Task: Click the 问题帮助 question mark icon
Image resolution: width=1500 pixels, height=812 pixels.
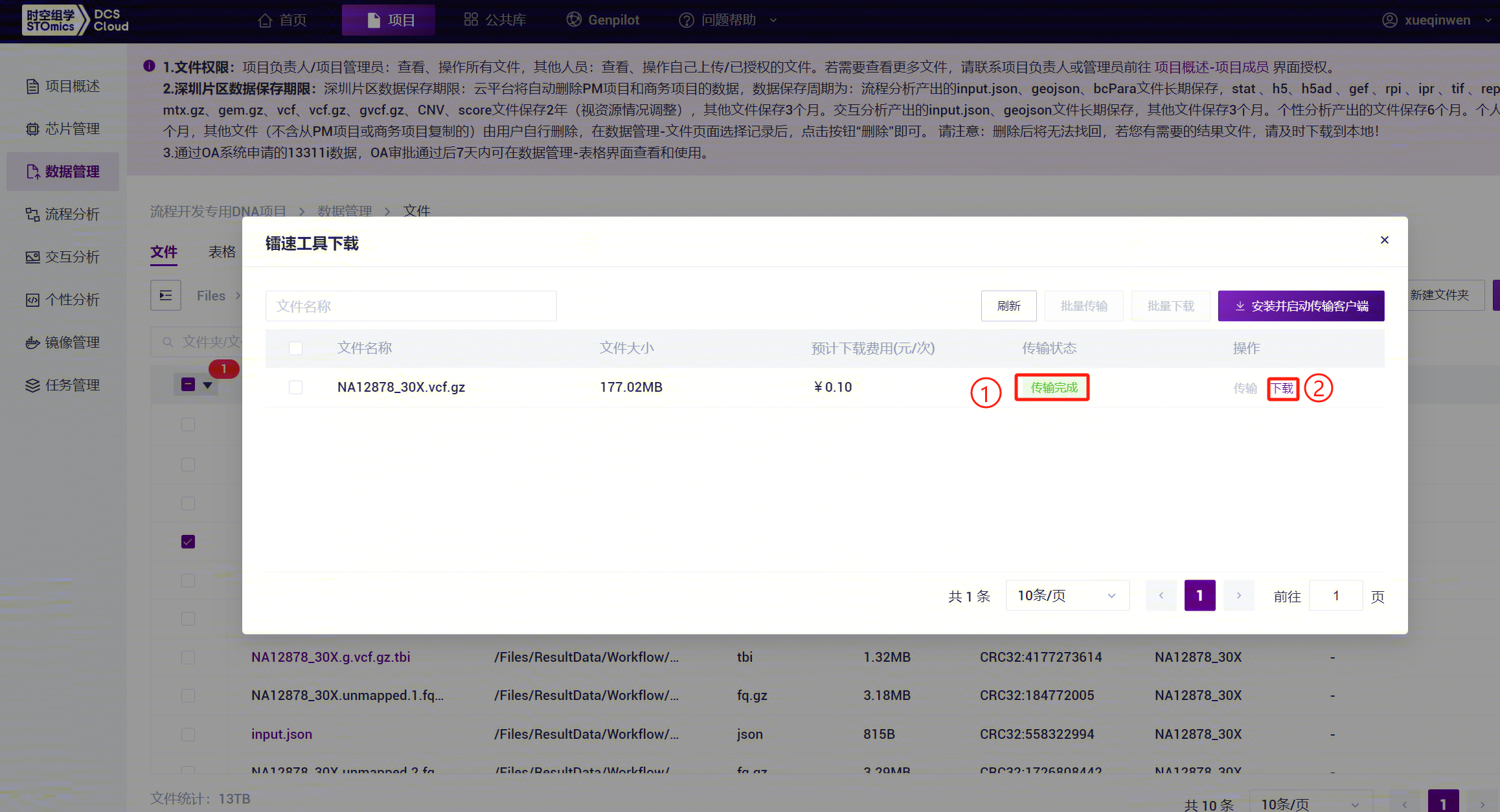Action: point(686,20)
